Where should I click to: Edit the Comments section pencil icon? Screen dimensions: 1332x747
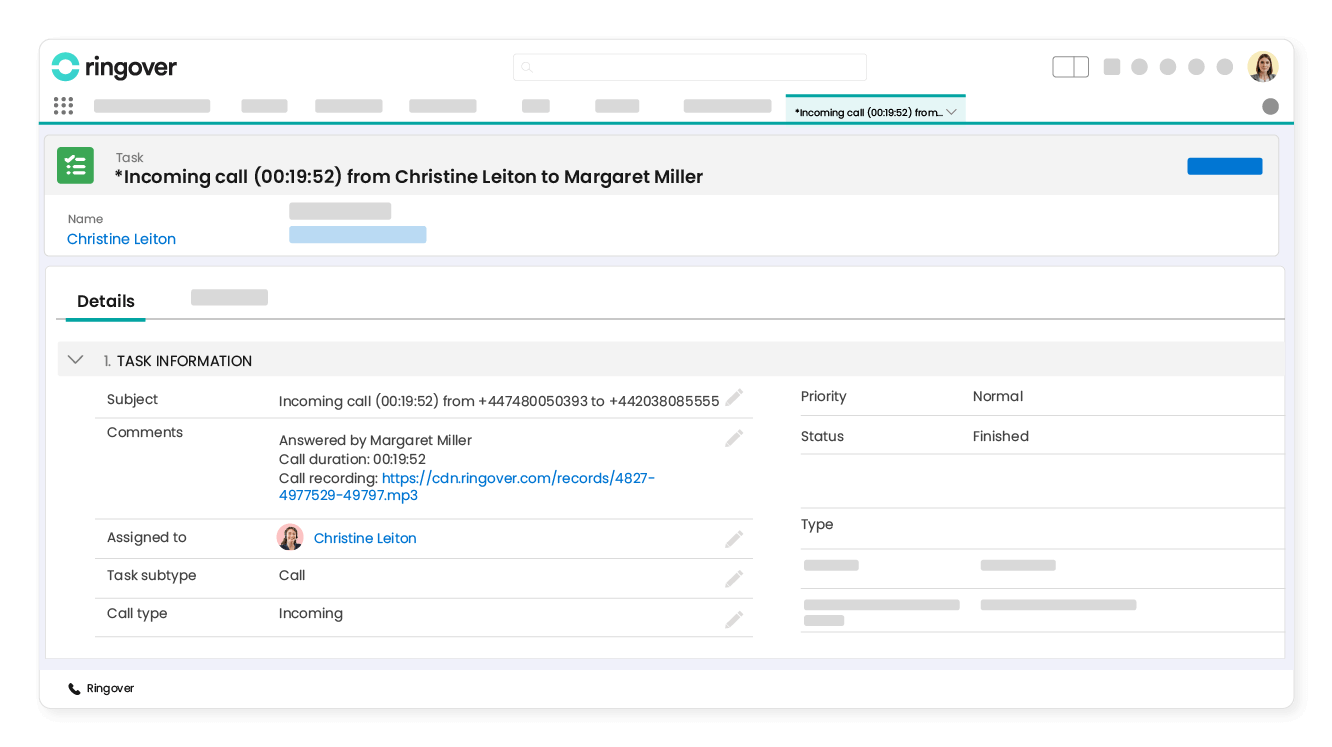[x=734, y=437]
